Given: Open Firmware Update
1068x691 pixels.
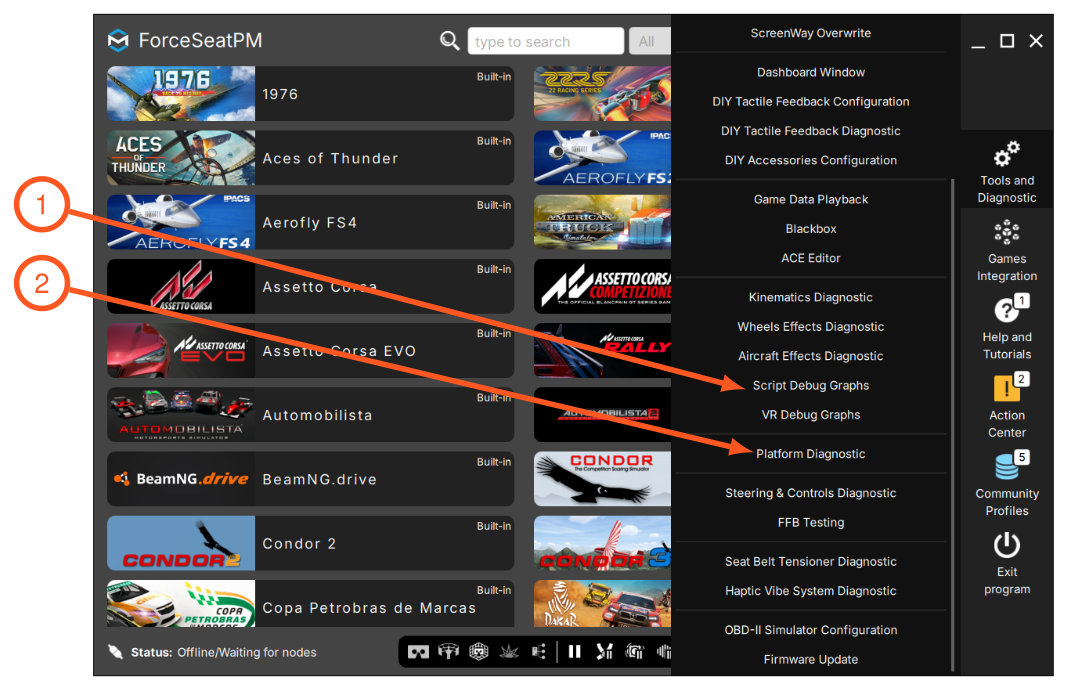Looking at the screenshot, I should 811,660.
